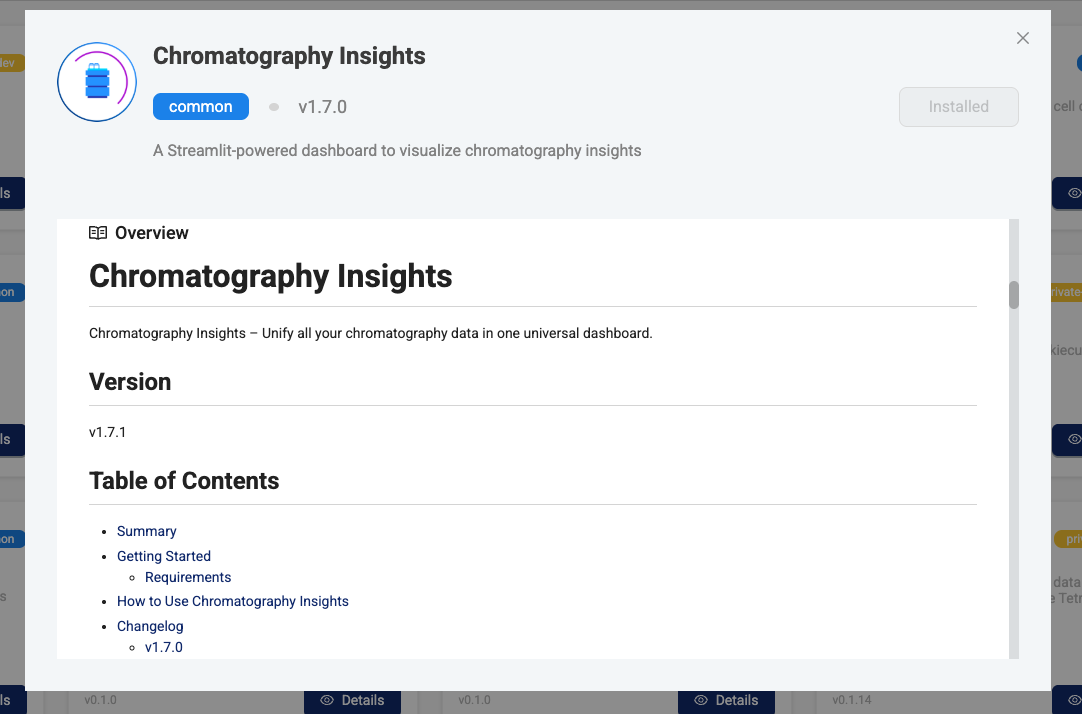Click the Overview book icon

point(98,233)
